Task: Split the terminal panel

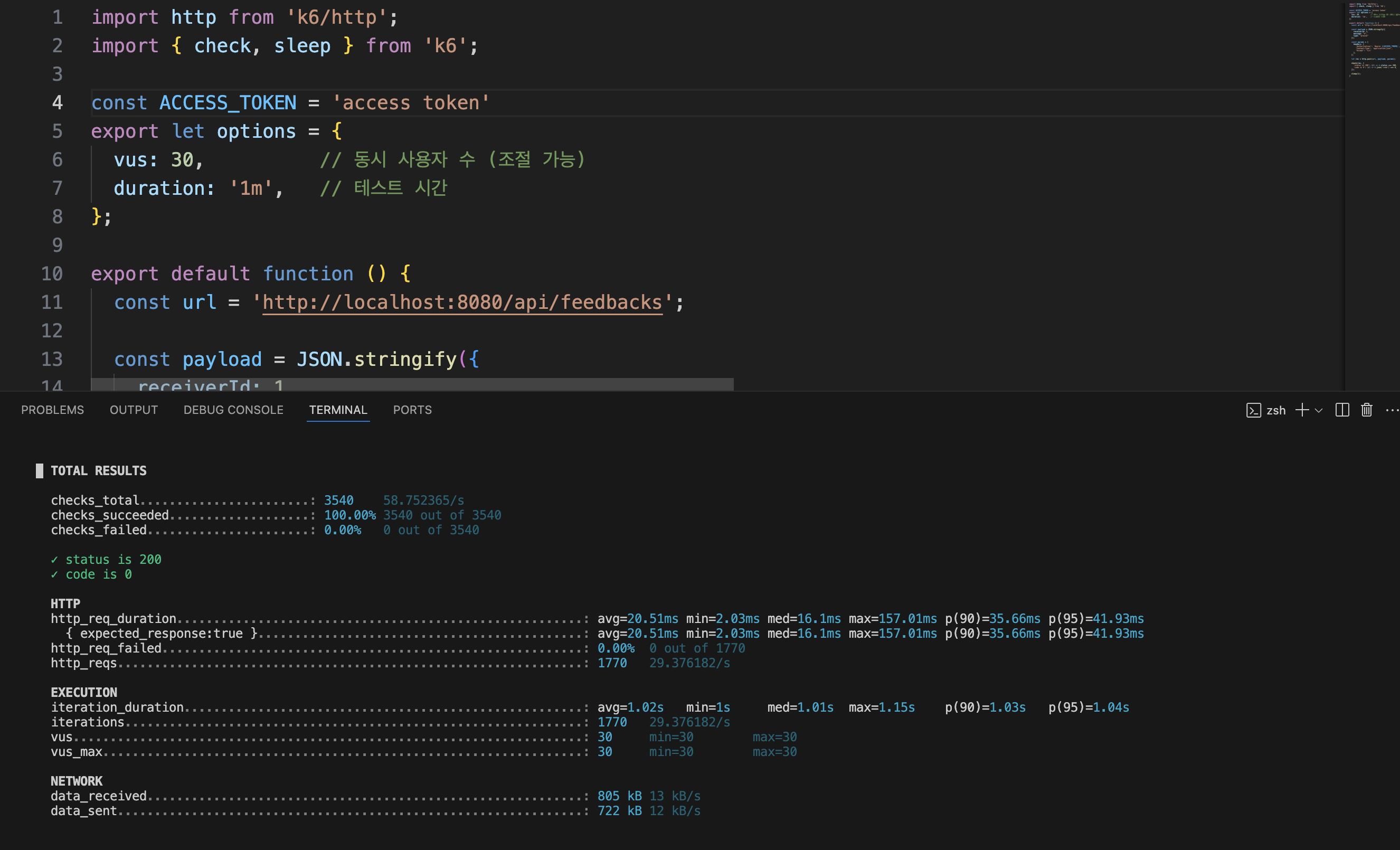Action: (1342, 410)
